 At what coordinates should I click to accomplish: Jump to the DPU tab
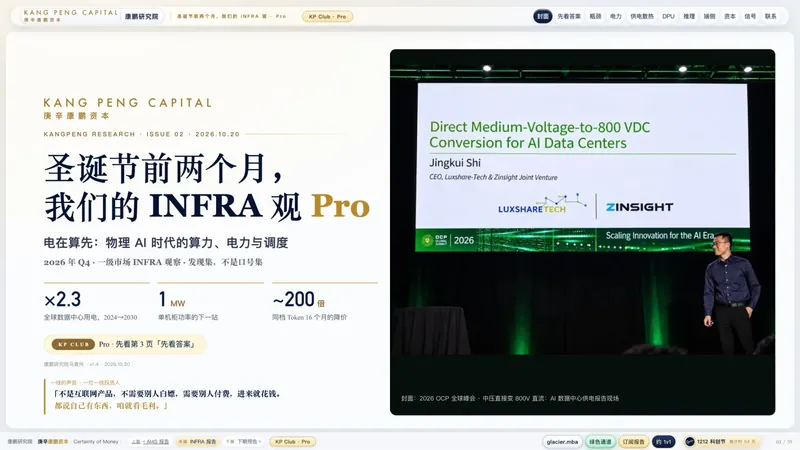point(668,16)
